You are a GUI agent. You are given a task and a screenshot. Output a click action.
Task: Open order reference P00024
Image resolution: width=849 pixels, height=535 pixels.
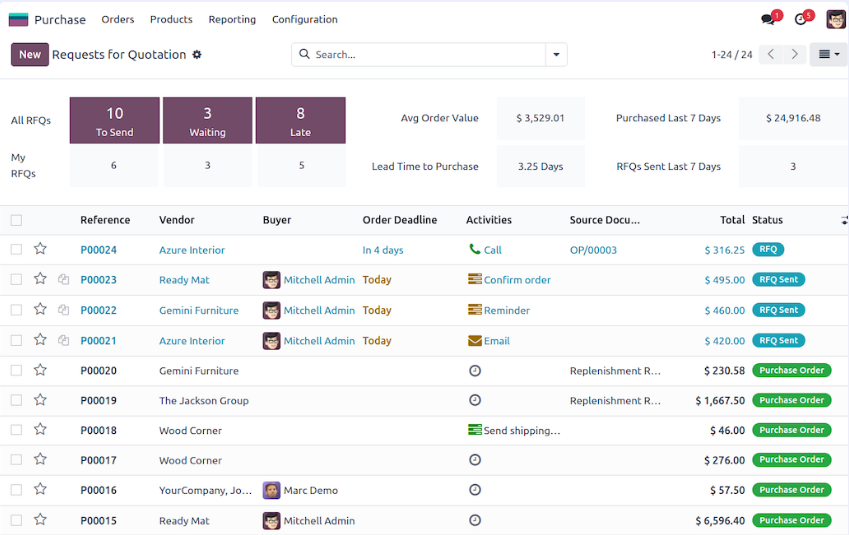click(99, 250)
